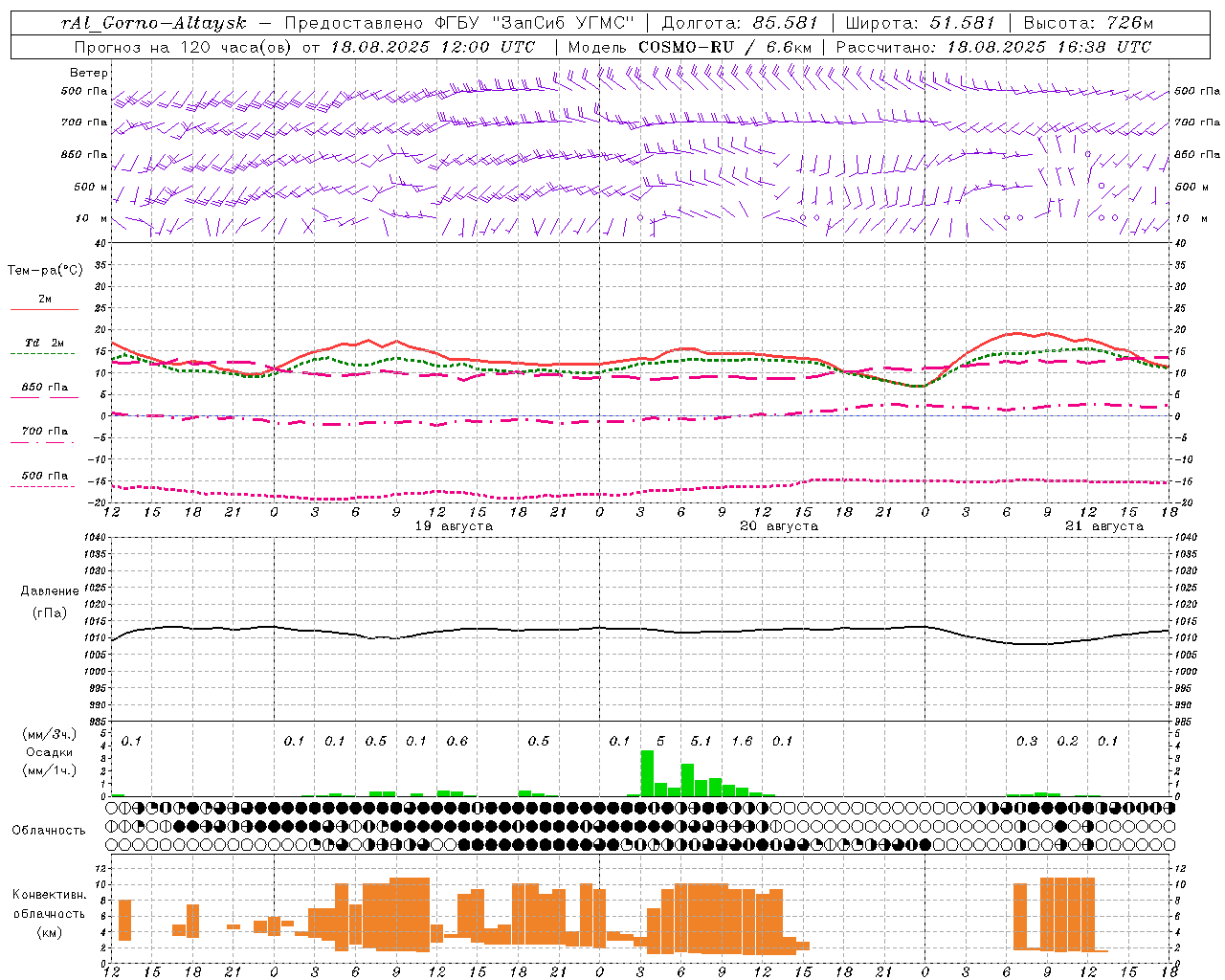The image size is (1225, 980).
Task: Click the Облачность cloud cover label
Action: pos(49,831)
